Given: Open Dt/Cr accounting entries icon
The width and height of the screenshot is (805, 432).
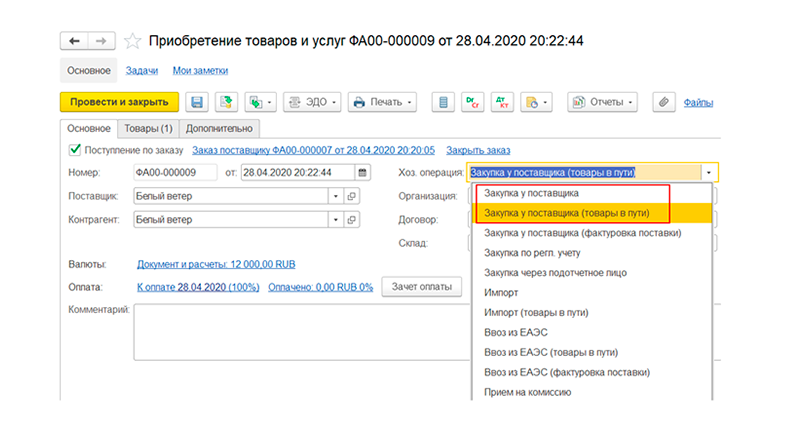Looking at the screenshot, I should pyautogui.click(x=472, y=102).
